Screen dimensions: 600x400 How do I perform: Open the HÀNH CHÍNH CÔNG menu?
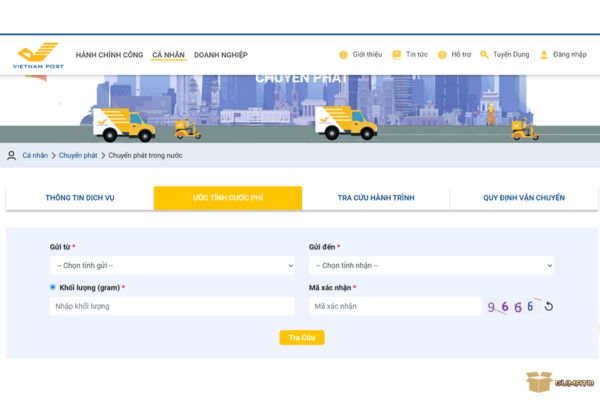[x=110, y=55]
